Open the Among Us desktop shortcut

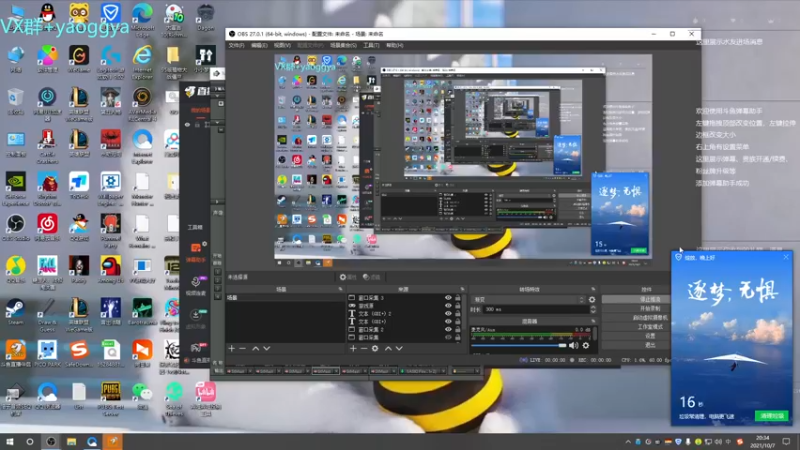tap(111, 269)
